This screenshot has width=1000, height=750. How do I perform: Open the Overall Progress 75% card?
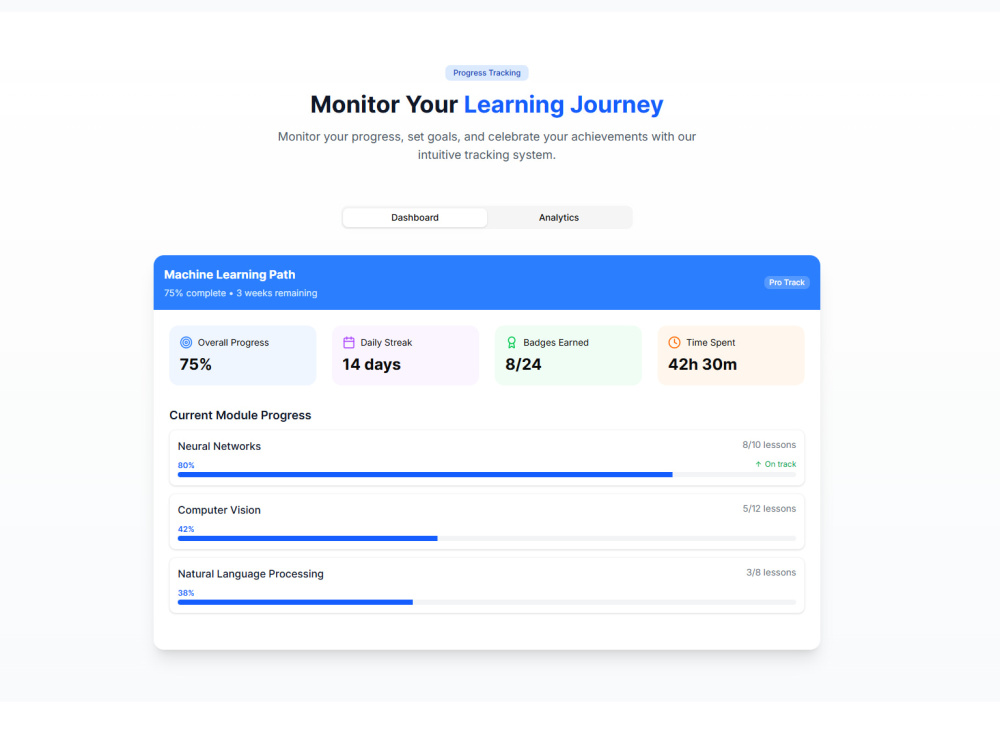pos(242,355)
